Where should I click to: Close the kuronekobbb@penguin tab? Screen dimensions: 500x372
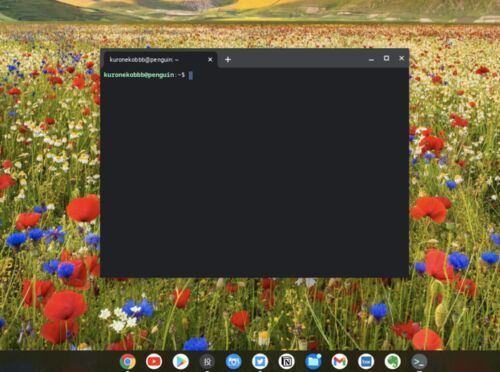tap(210, 60)
